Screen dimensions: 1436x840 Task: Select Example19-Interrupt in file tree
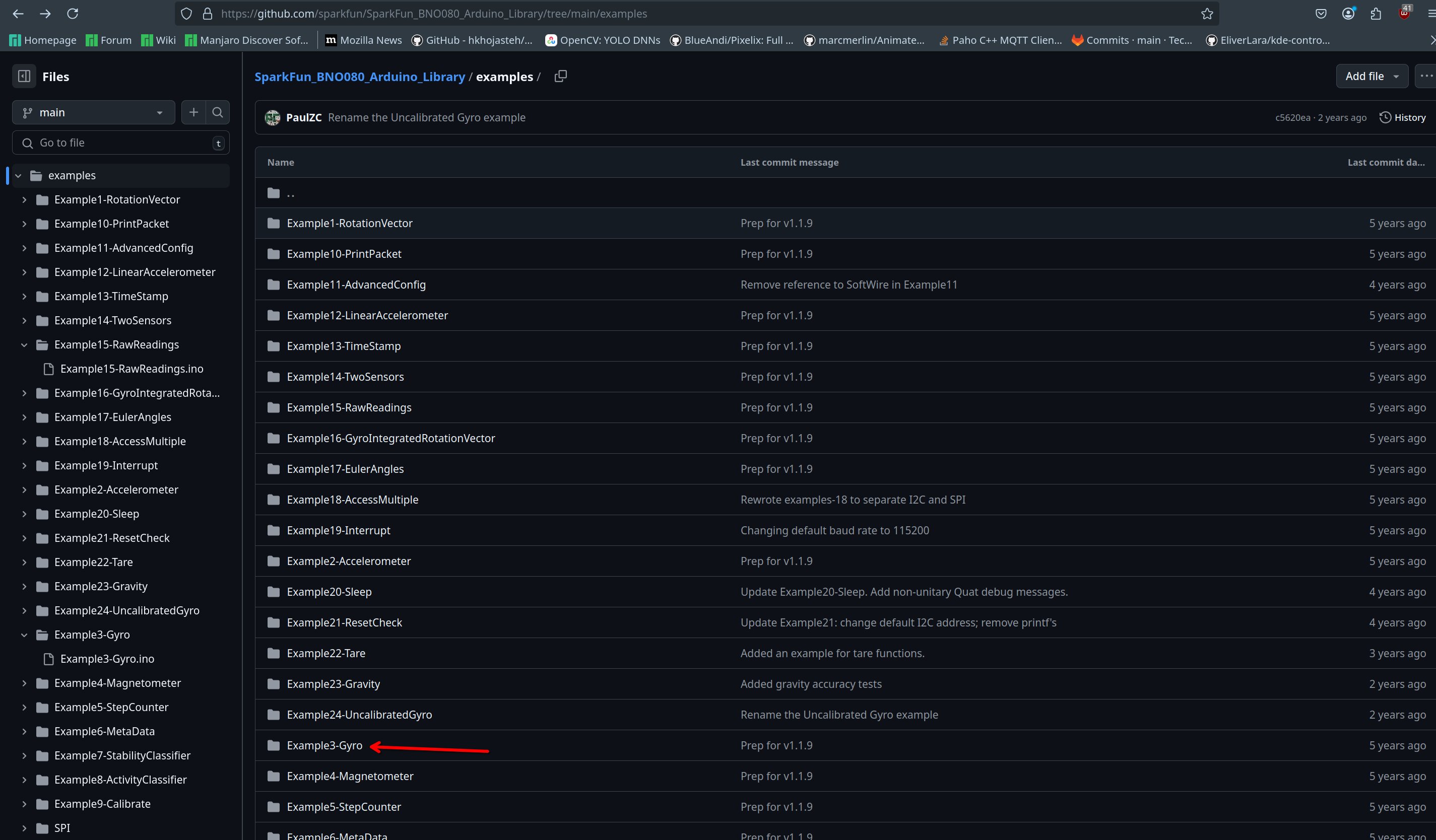[x=106, y=465]
